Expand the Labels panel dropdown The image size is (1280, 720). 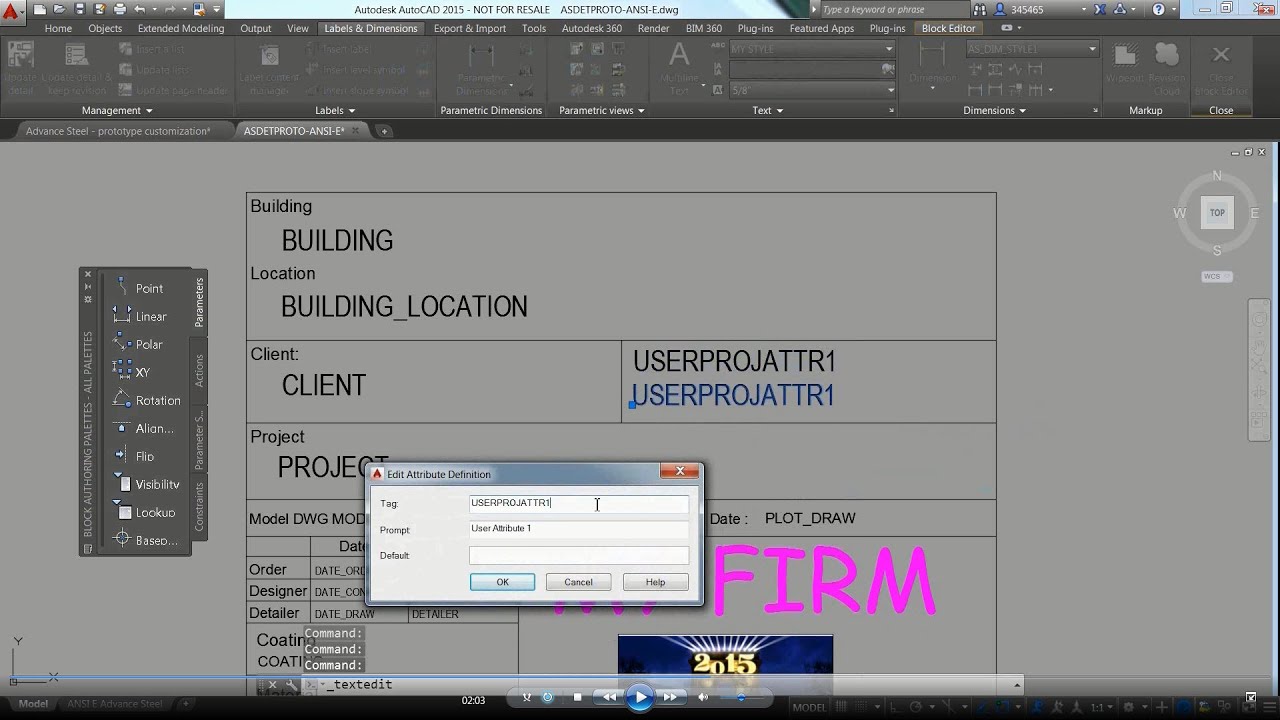tap(336, 110)
